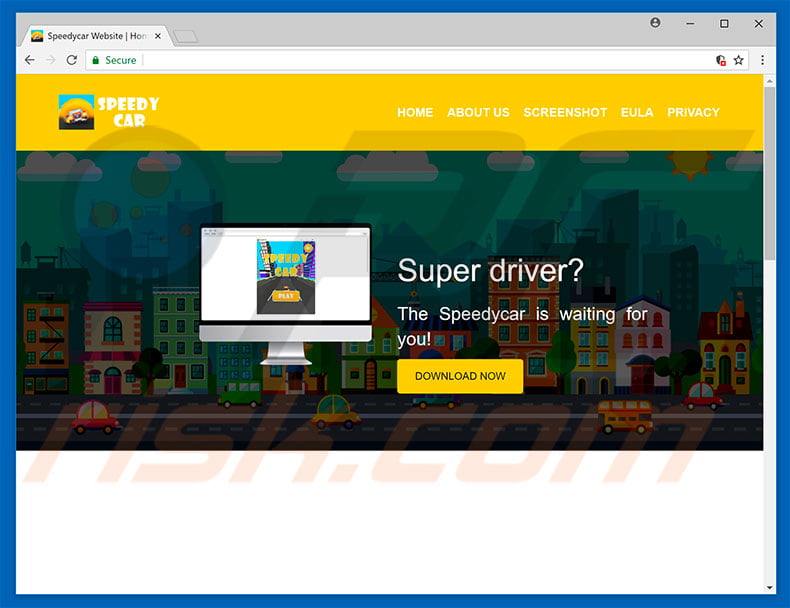This screenshot has width=790, height=608.
Task: Reload the page with refresh icon
Action: point(72,60)
